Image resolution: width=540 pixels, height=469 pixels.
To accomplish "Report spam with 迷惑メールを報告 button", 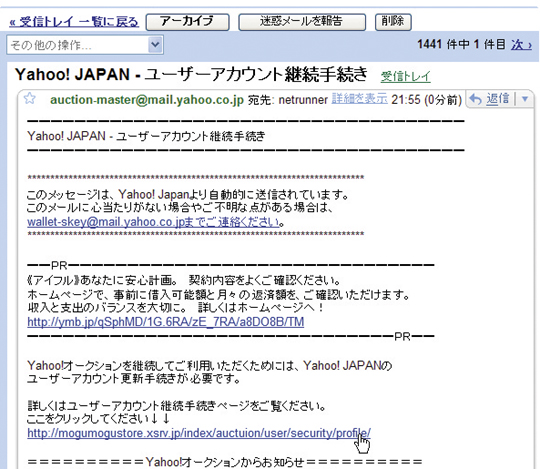I will (302, 22).
